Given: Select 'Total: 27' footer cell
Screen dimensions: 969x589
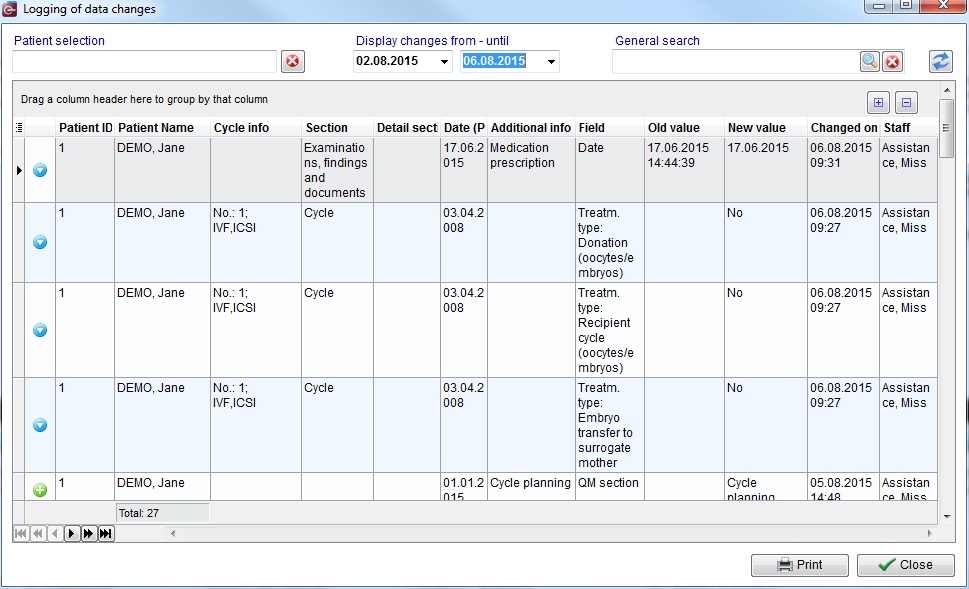Looking at the screenshot, I should pos(163,513).
